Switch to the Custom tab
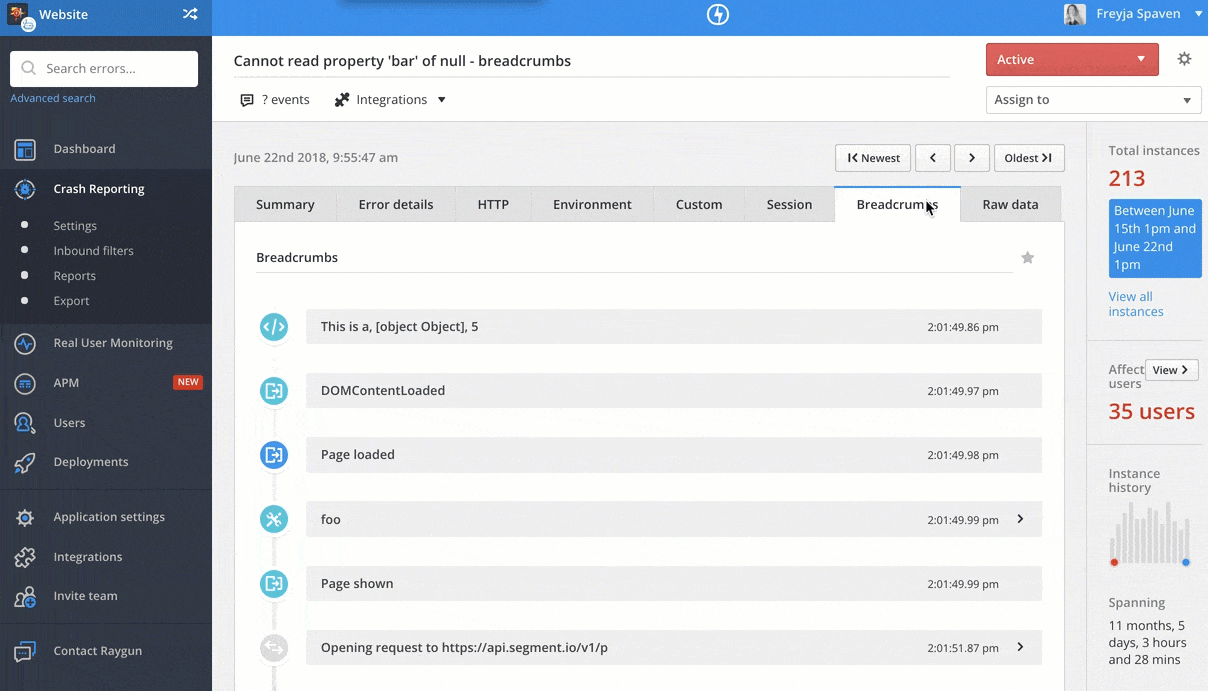 click(x=699, y=204)
